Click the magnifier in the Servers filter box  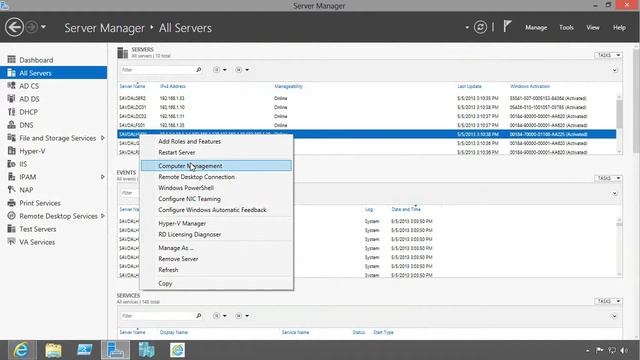[x=199, y=70]
